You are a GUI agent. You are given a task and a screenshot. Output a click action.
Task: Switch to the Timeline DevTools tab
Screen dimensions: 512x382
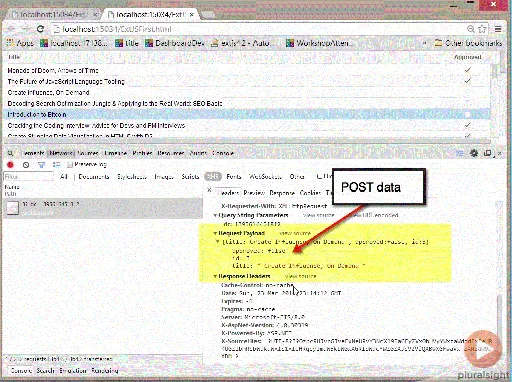click(115, 153)
